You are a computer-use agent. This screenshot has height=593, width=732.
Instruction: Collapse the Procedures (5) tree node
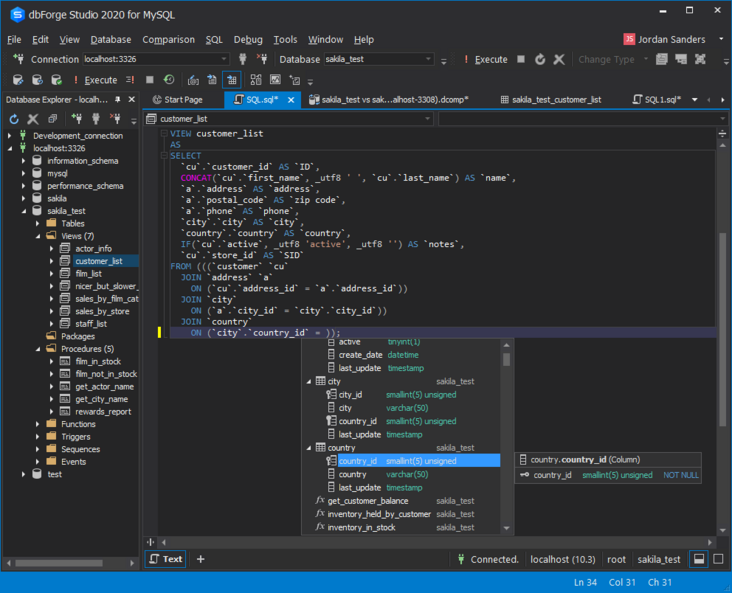click(38, 349)
